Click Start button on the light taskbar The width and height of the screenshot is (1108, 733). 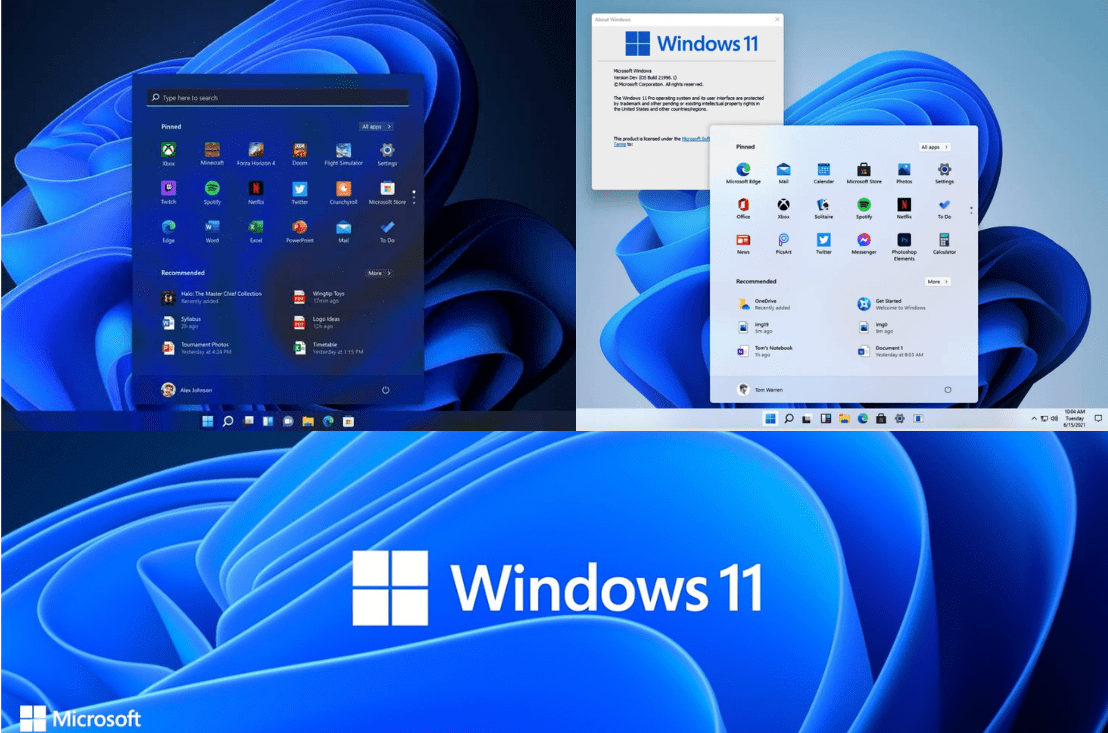(x=770, y=418)
